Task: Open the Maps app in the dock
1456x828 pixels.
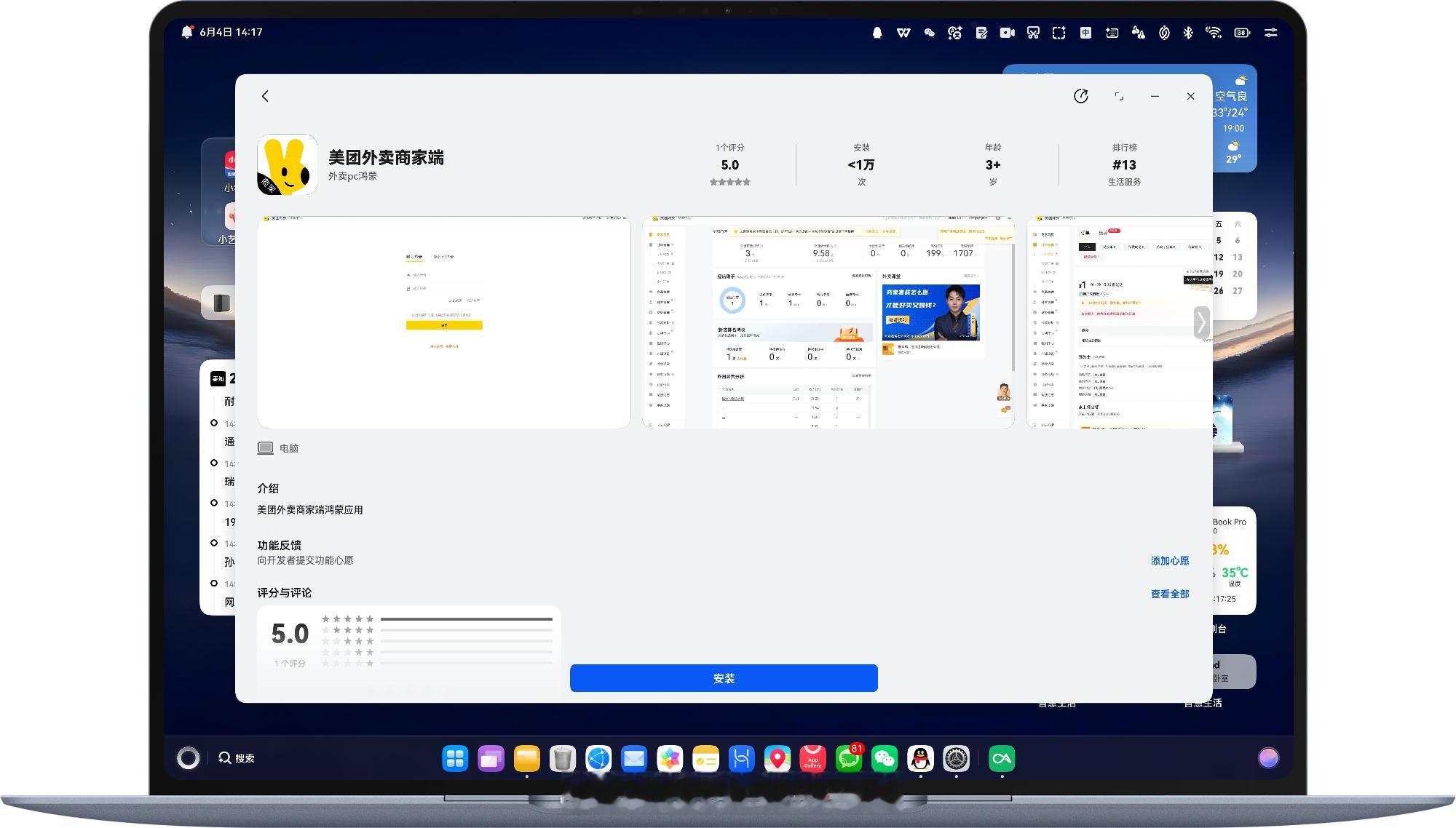Action: (x=778, y=759)
